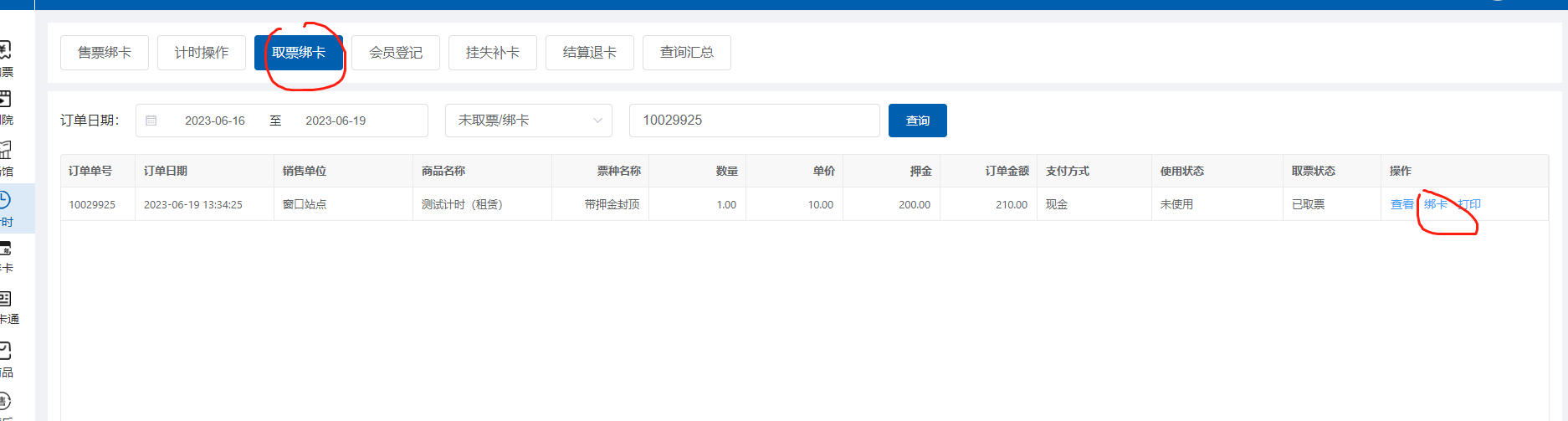Switch to the 售票绑卡 tab
This screenshot has width=1568, height=421.
click(x=105, y=53)
